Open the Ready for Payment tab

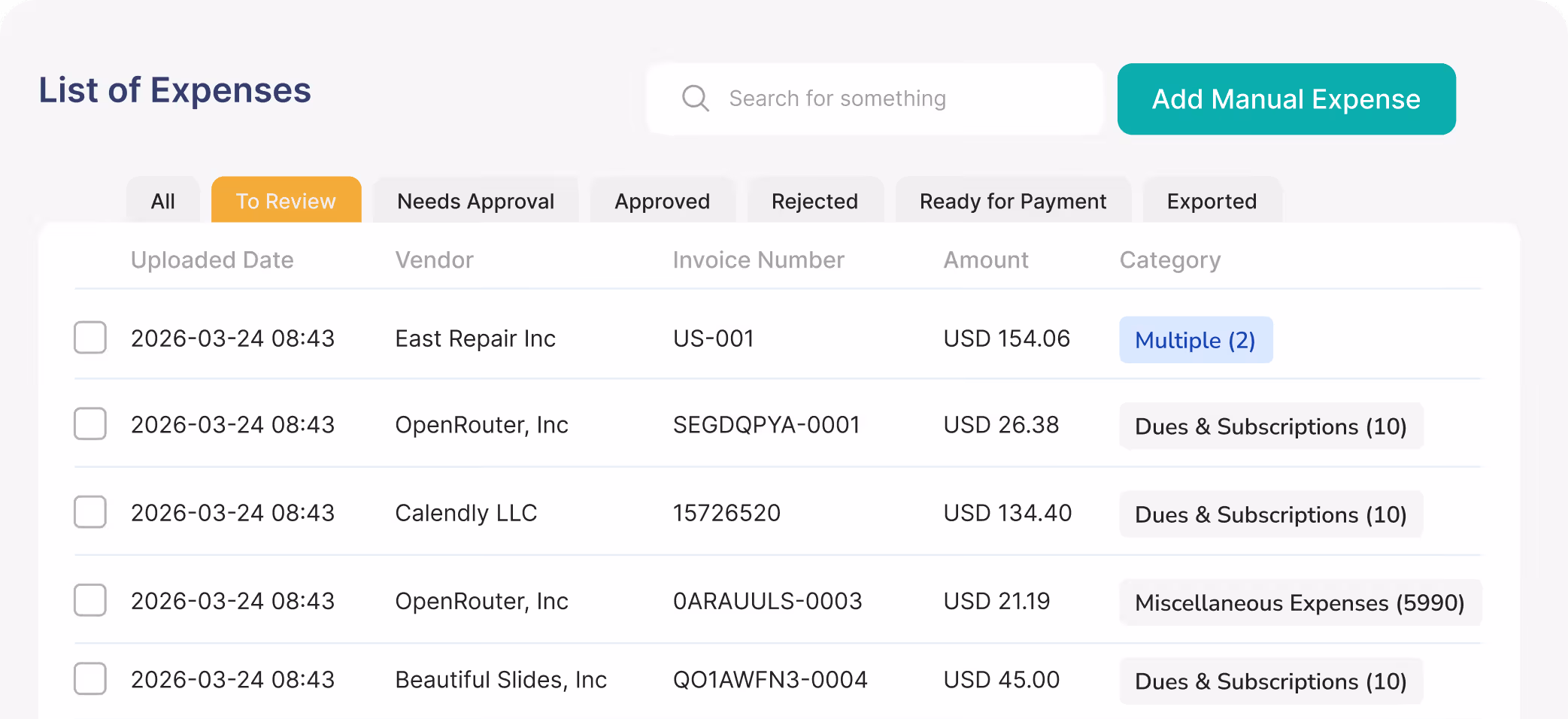pyautogui.click(x=1012, y=201)
